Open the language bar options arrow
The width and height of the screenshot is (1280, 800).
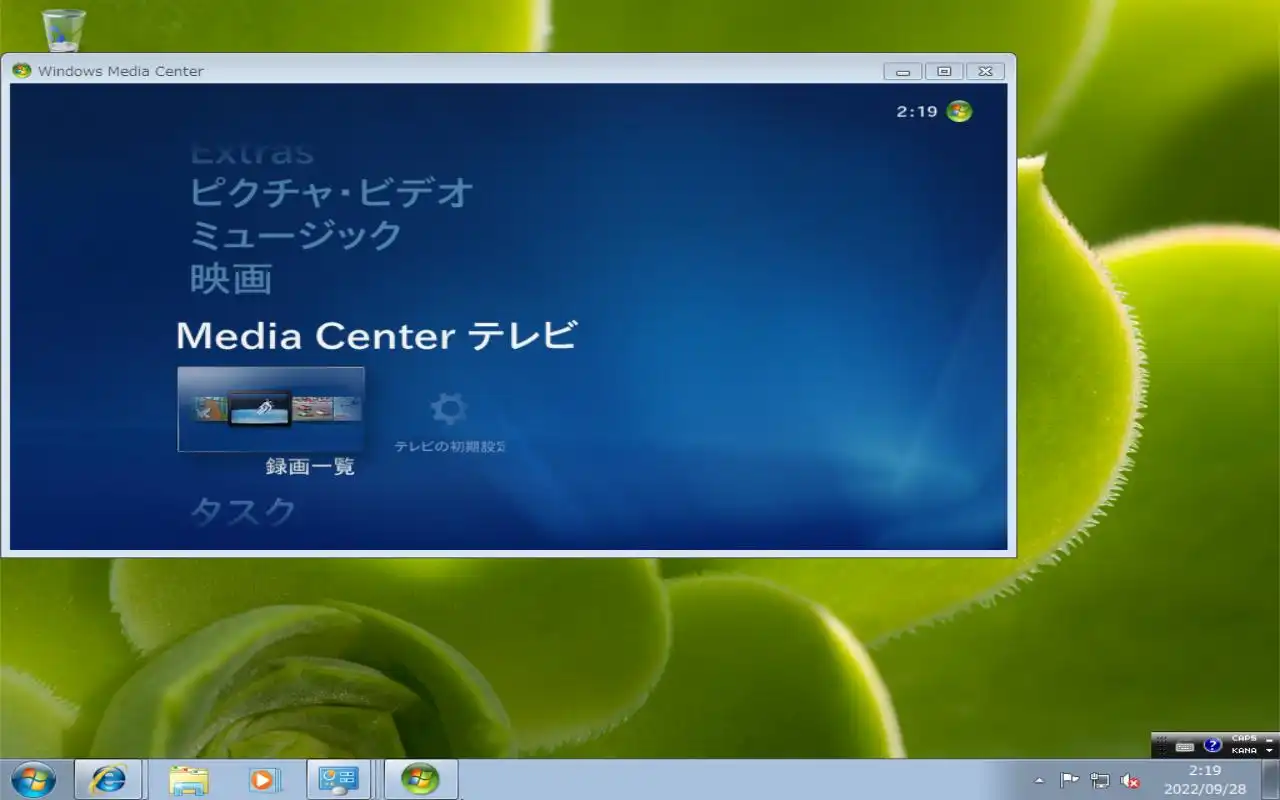1270,751
